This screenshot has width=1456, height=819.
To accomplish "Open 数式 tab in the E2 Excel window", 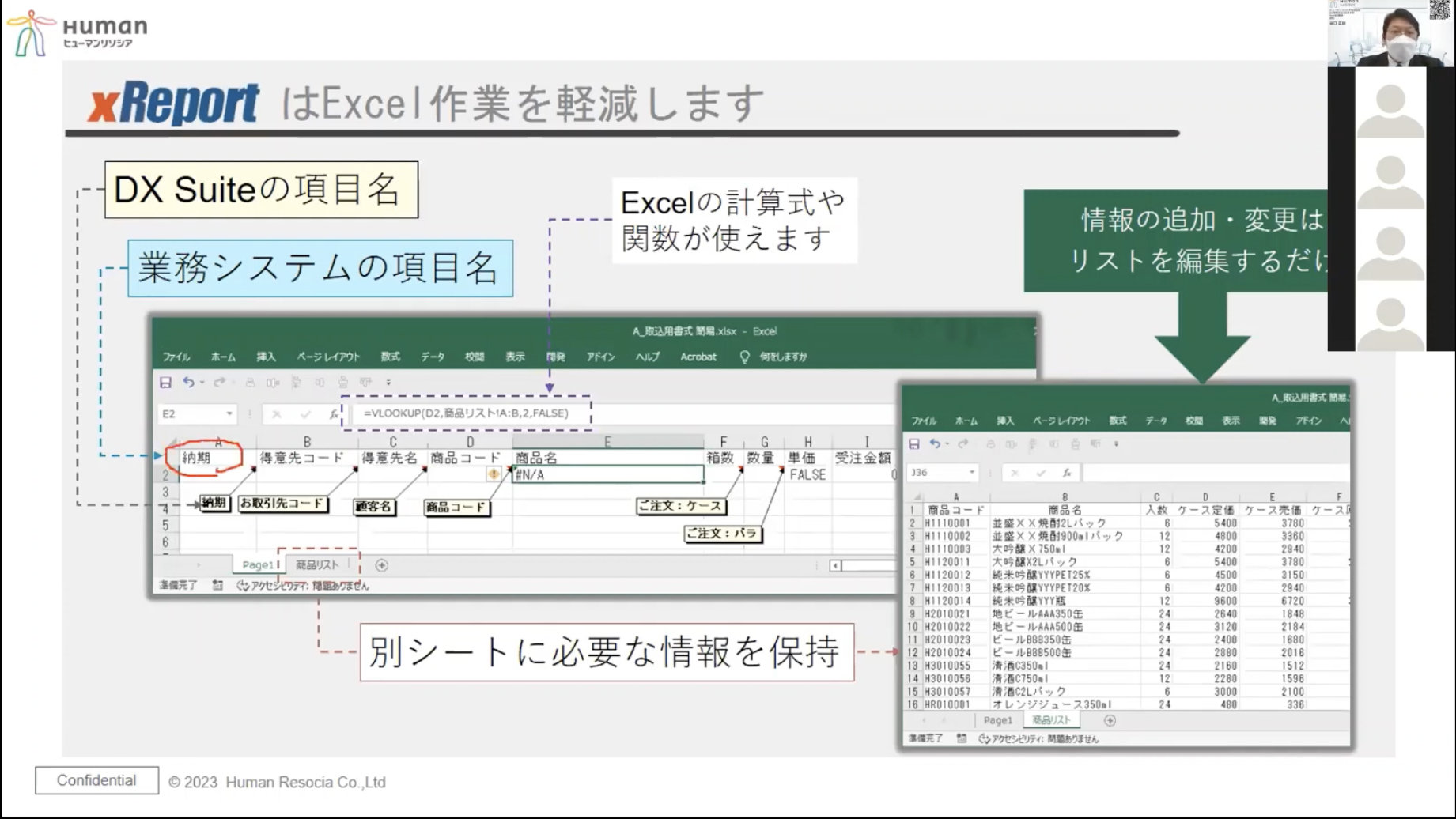I will 390,357.
